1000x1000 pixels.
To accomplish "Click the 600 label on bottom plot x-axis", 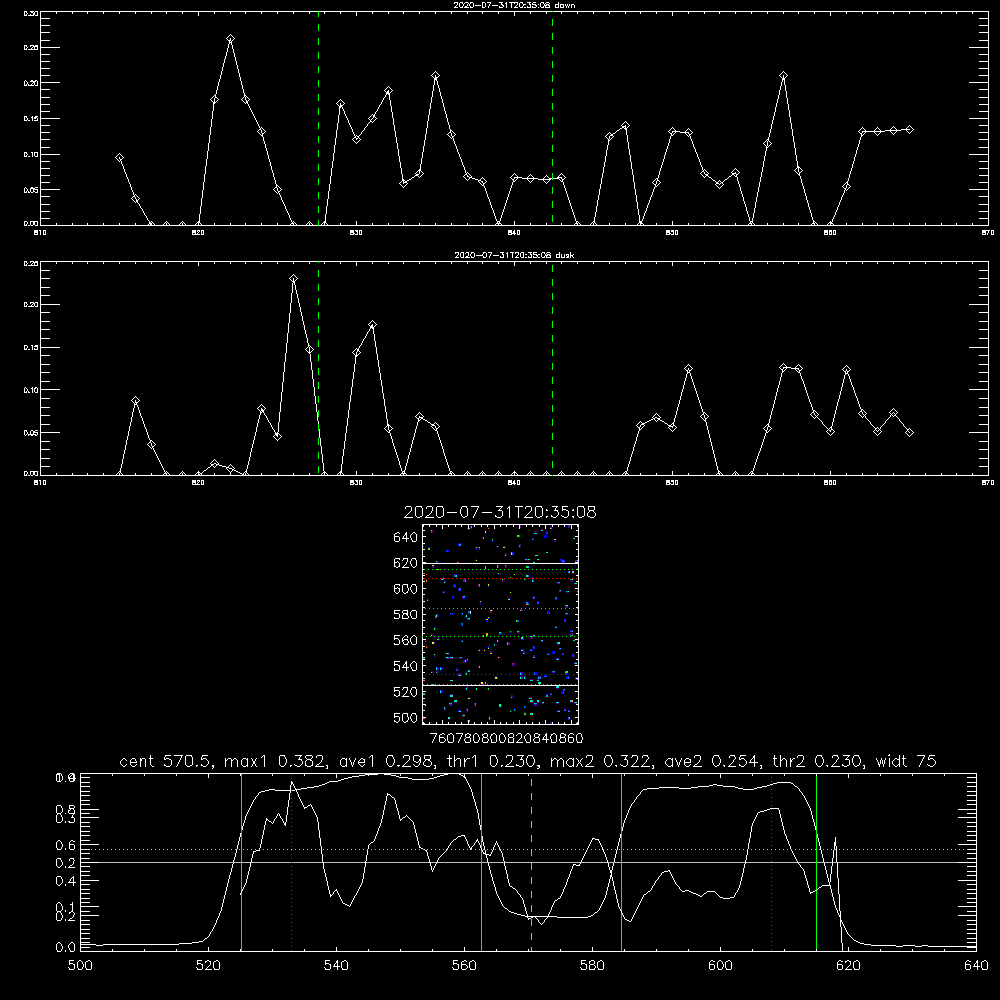I will (720, 966).
